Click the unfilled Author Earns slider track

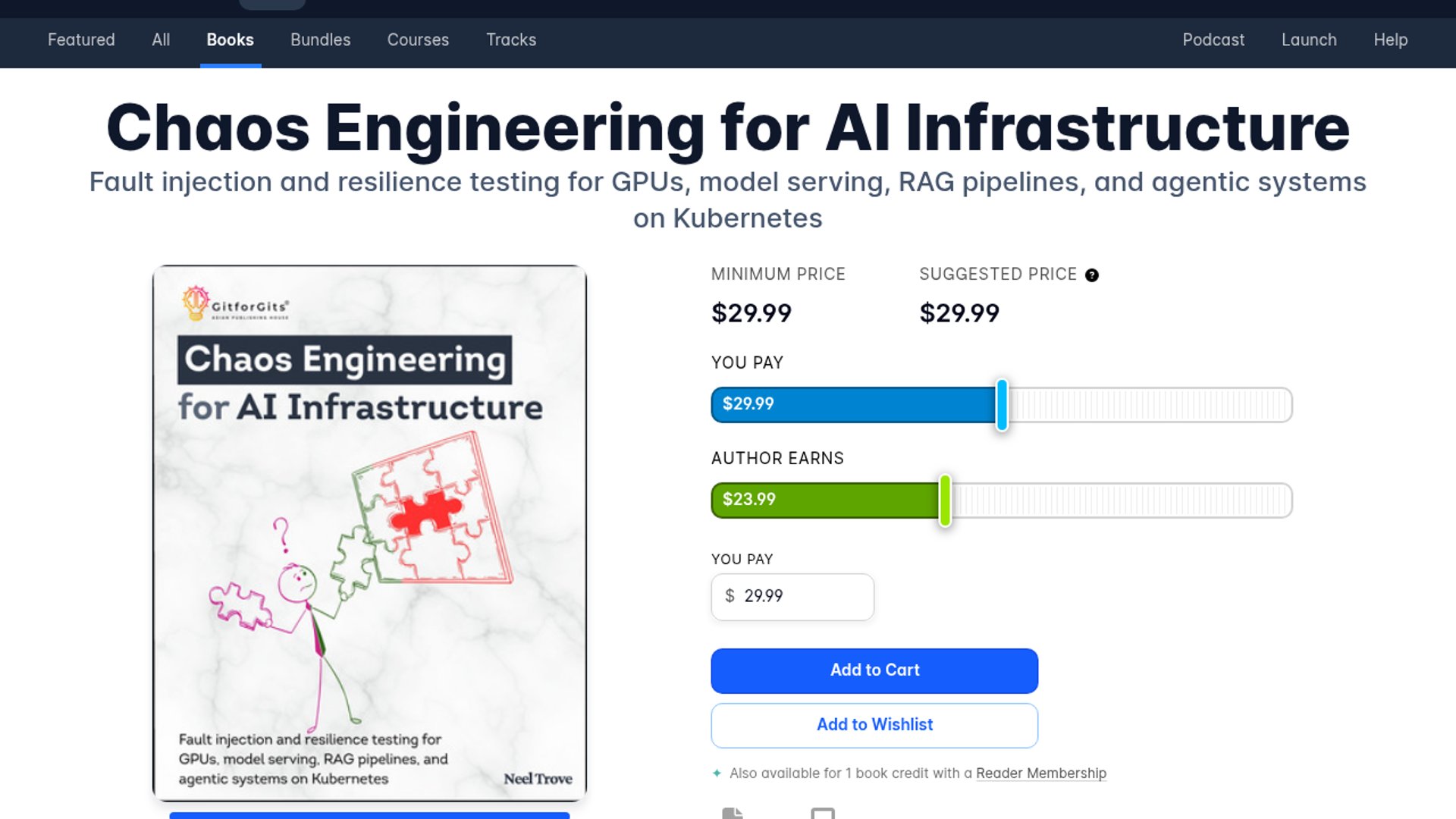(x=1122, y=500)
